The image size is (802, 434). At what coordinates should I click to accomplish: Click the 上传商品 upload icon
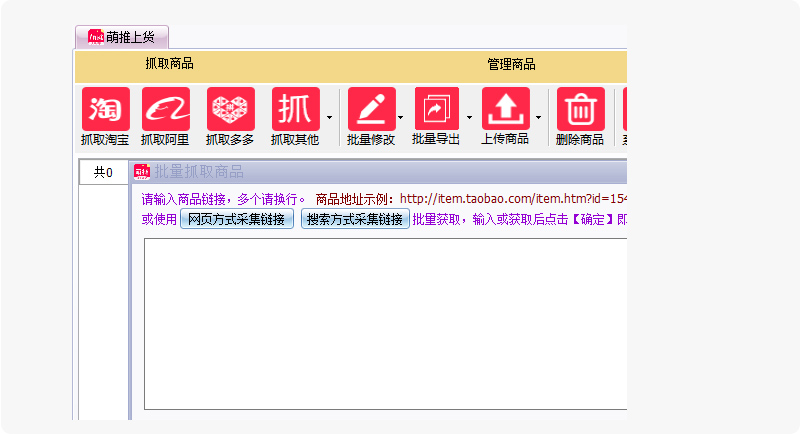pos(506,109)
